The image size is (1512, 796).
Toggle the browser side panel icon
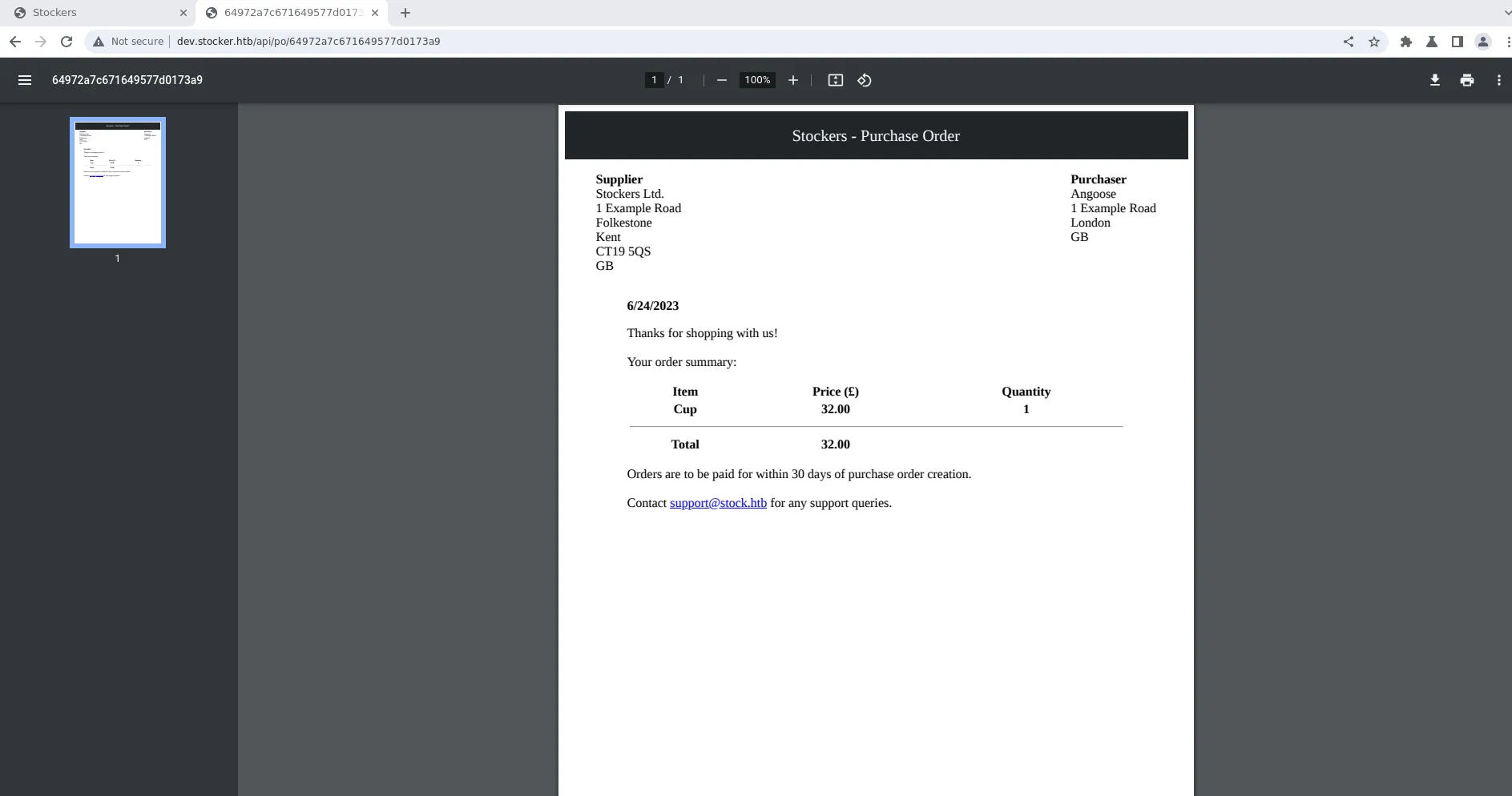coord(1458,42)
